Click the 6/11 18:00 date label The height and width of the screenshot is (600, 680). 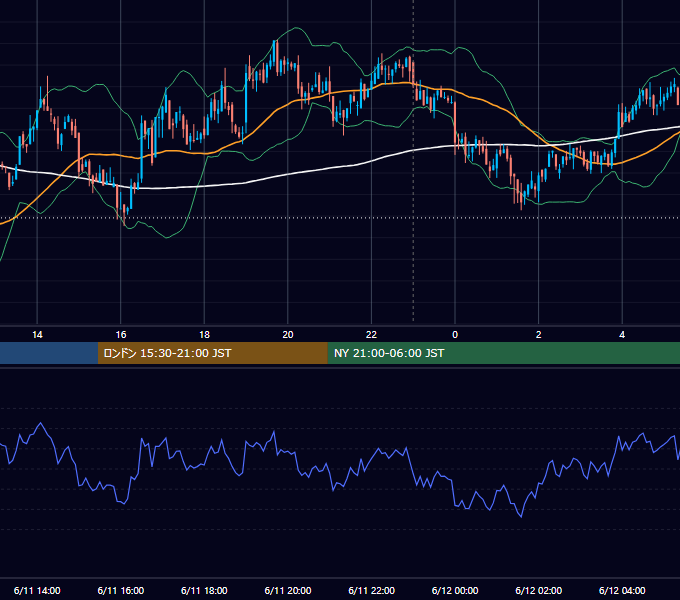pos(204,590)
